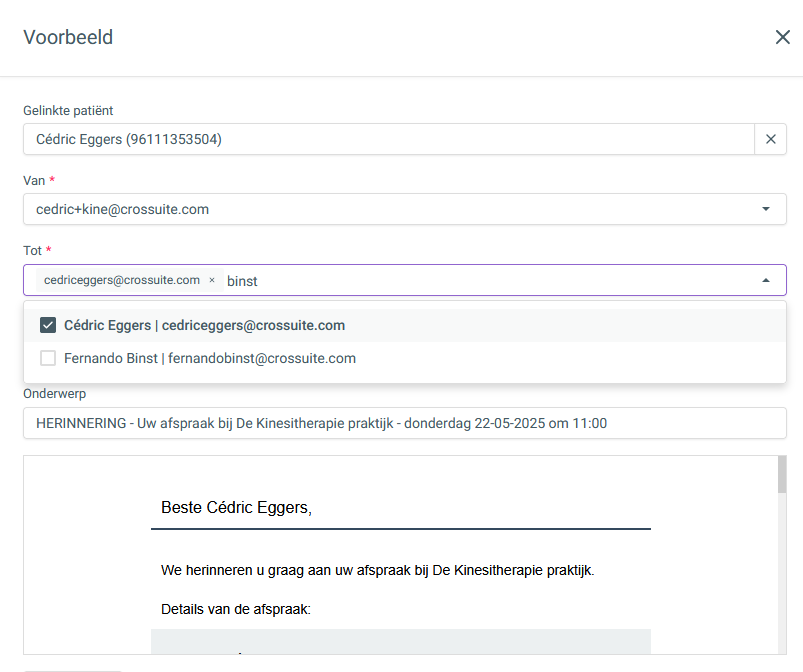Clear the linked patient Cédric Eggers
Image resolution: width=803 pixels, height=672 pixels.
[x=771, y=139]
